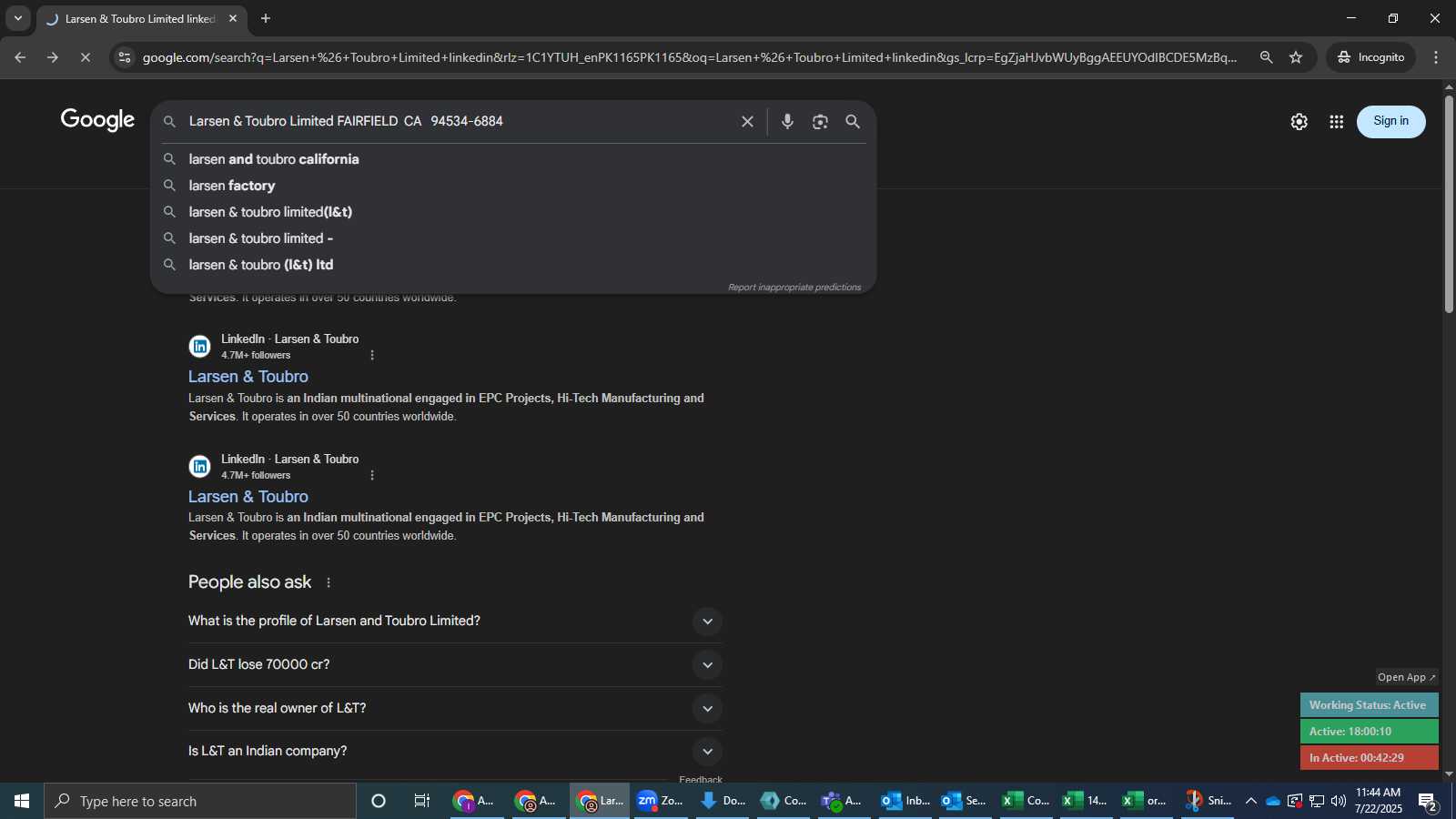Open Windows Start menu
The width and height of the screenshot is (1456, 819).
(x=22, y=801)
